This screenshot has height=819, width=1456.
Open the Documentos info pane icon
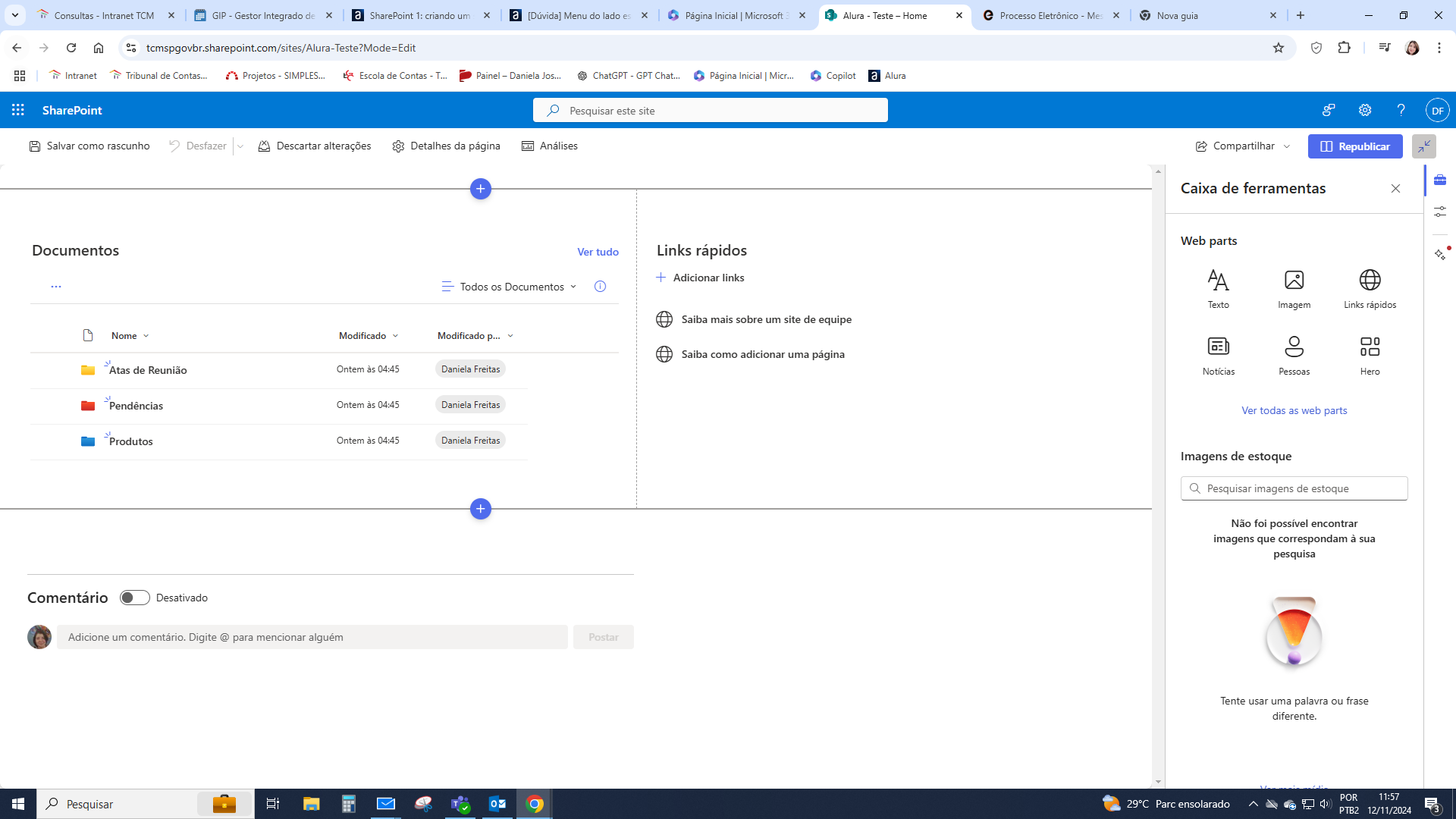(600, 287)
